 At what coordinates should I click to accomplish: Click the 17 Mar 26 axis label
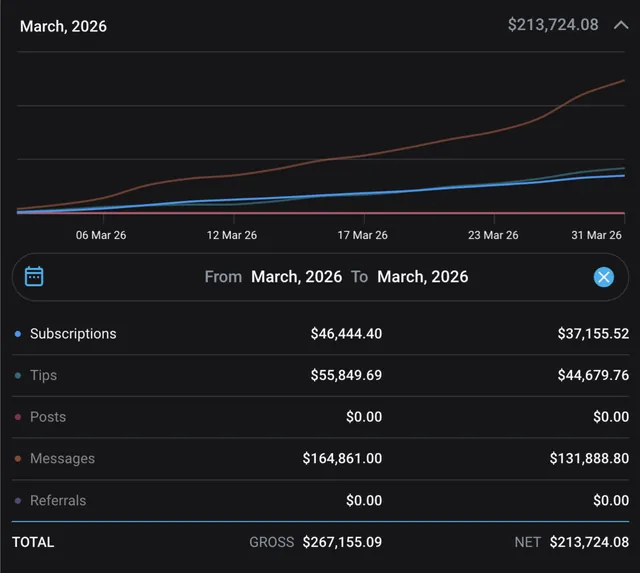[362, 235]
